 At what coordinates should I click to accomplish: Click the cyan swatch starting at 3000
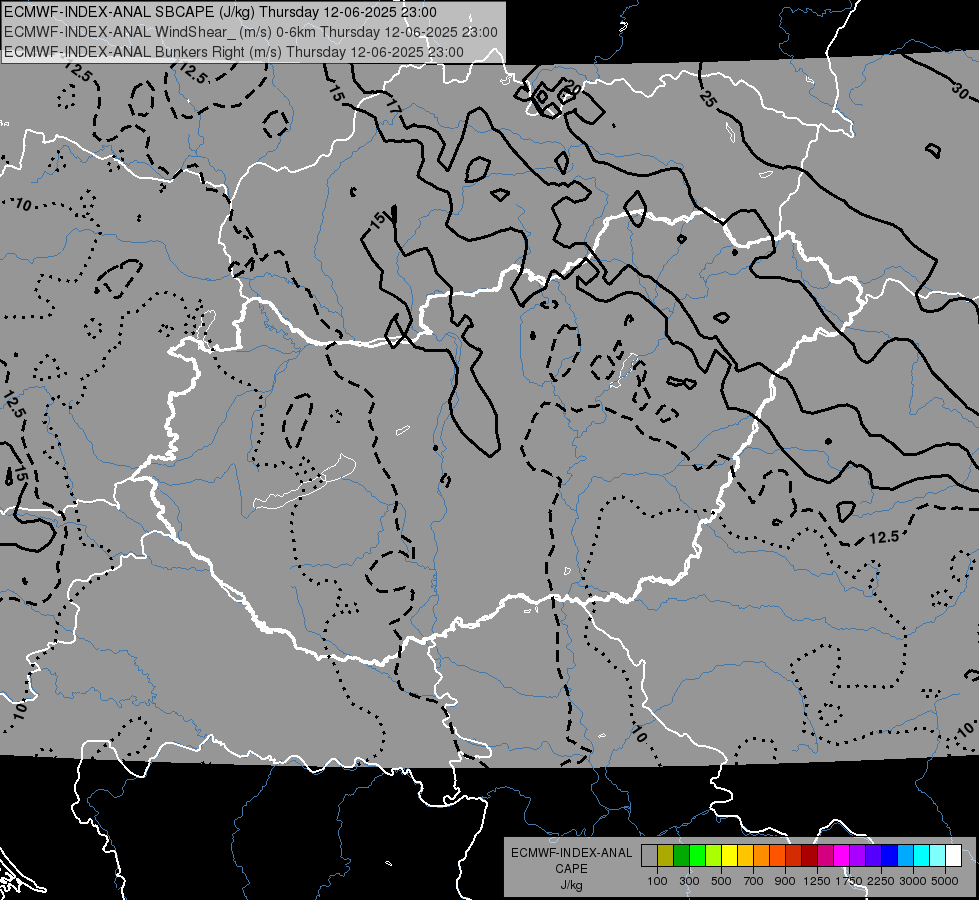(922, 856)
